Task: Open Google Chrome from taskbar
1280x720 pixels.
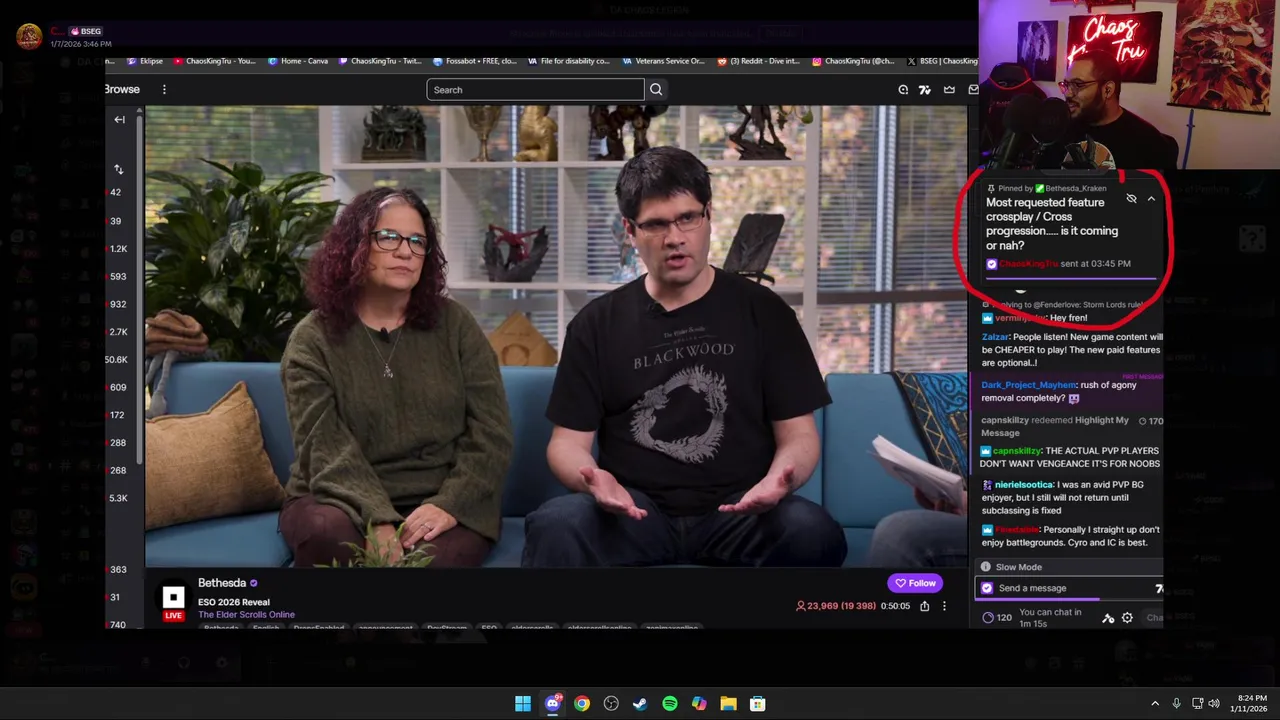Action: (x=582, y=704)
